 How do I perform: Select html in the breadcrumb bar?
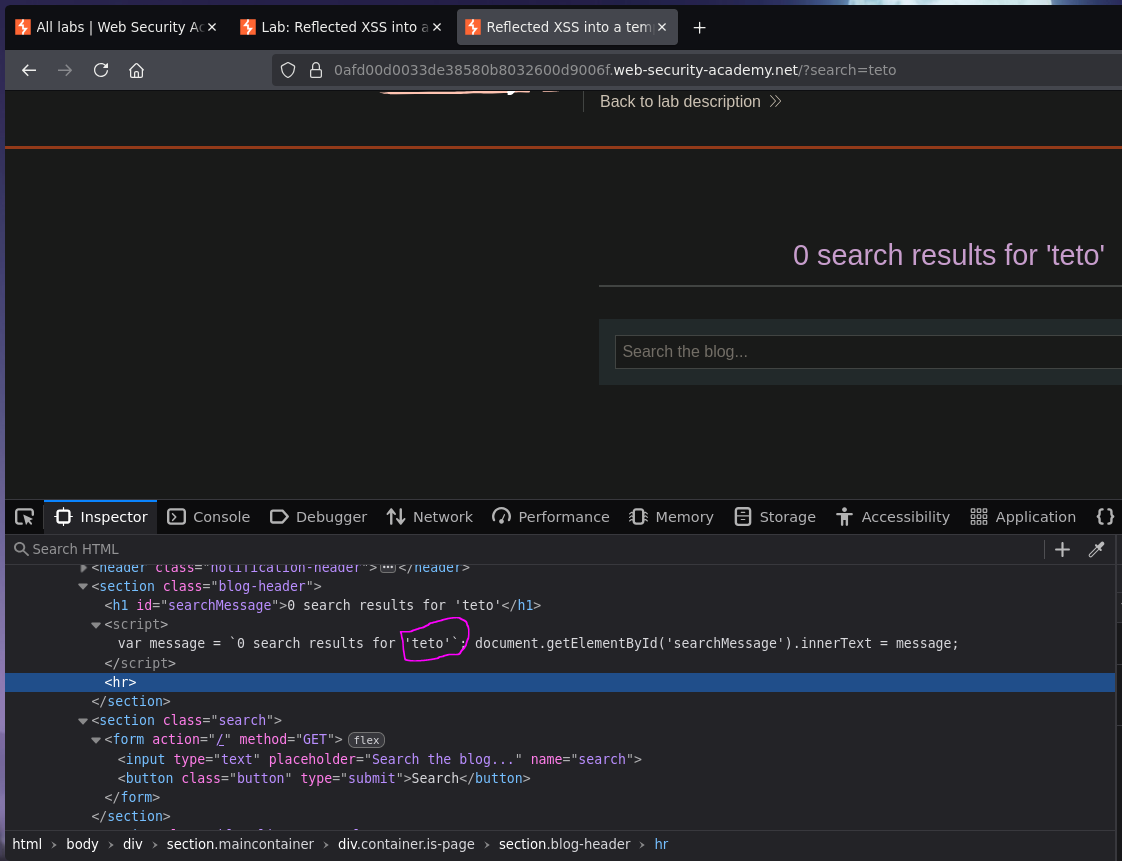click(27, 845)
